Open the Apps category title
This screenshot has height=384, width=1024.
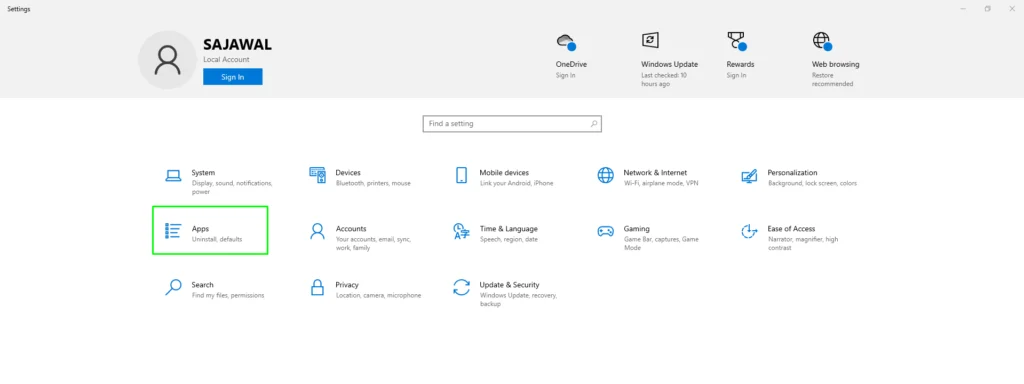200,229
